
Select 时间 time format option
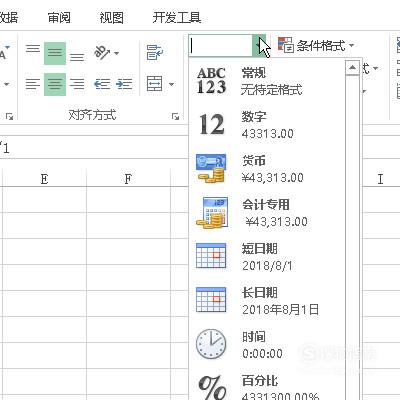coord(267,345)
